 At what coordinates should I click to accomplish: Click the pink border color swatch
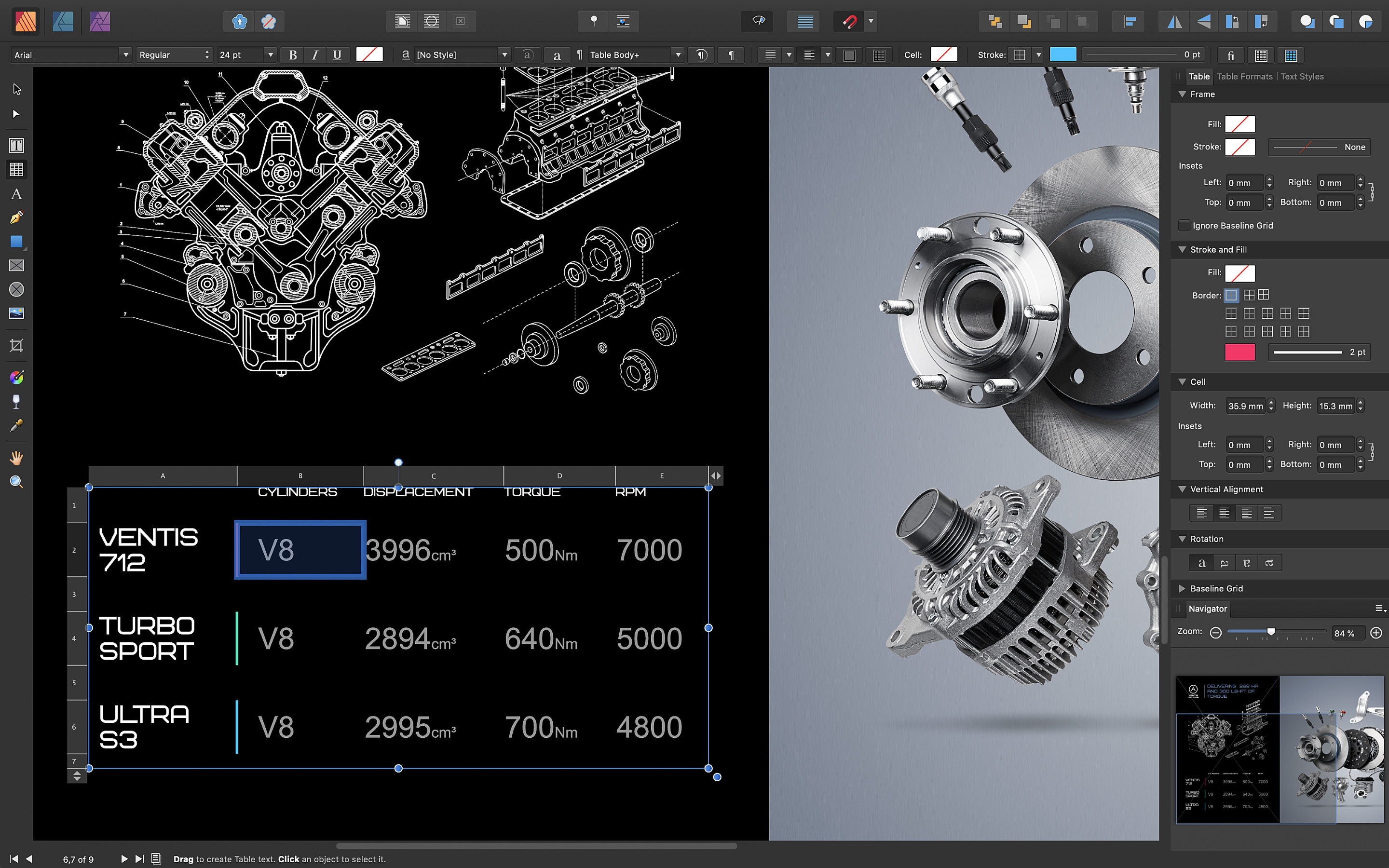[1240, 352]
